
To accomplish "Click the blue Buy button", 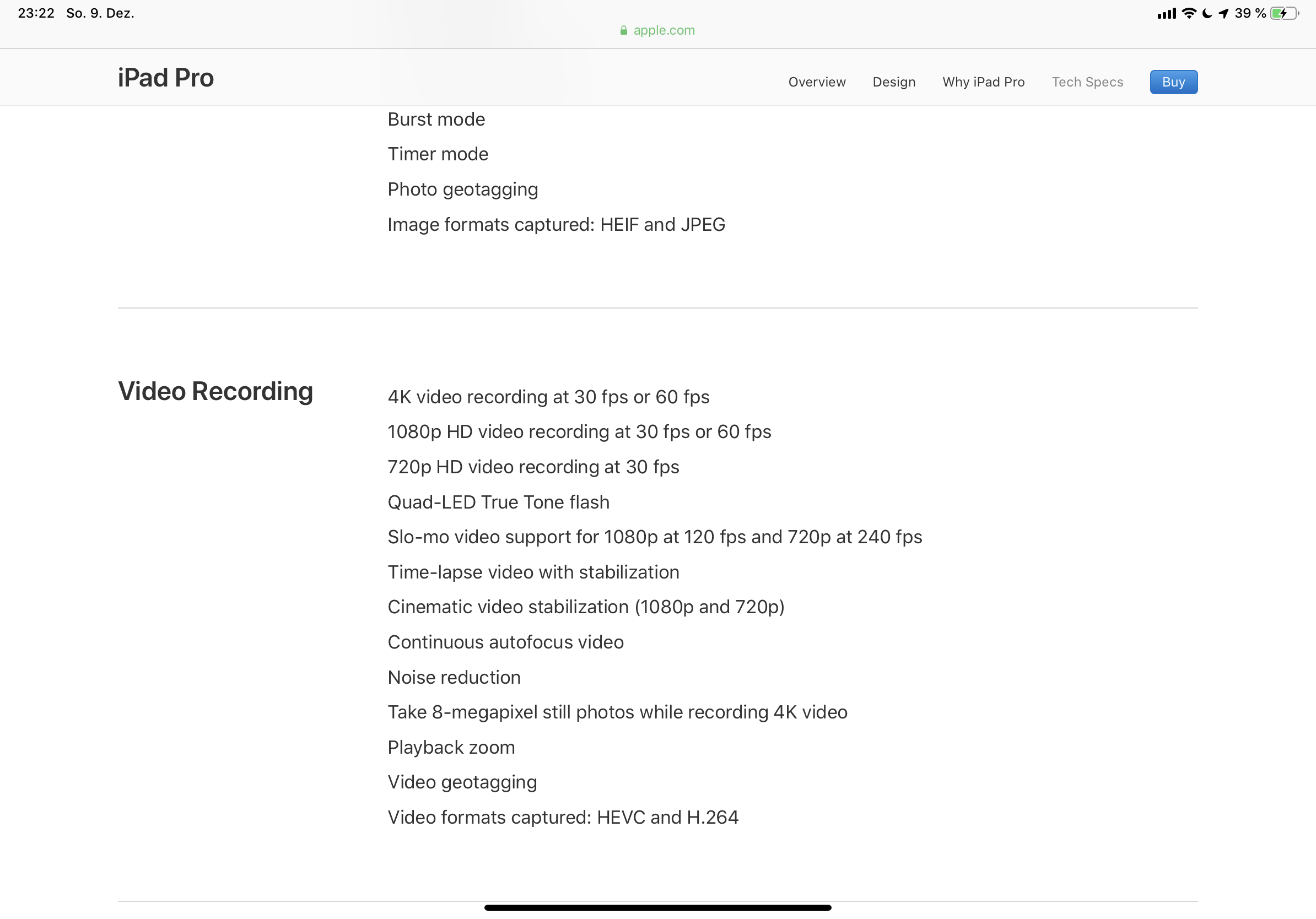I will click(1173, 82).
